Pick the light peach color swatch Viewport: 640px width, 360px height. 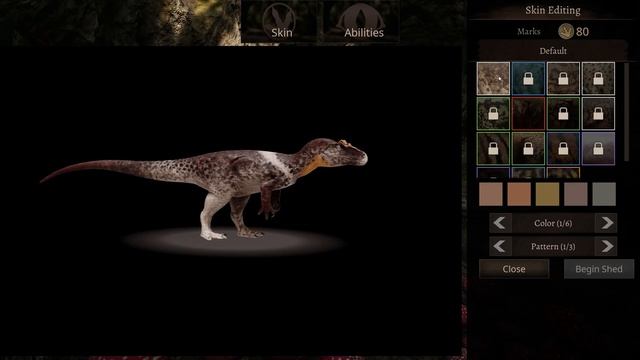(491, 194)
